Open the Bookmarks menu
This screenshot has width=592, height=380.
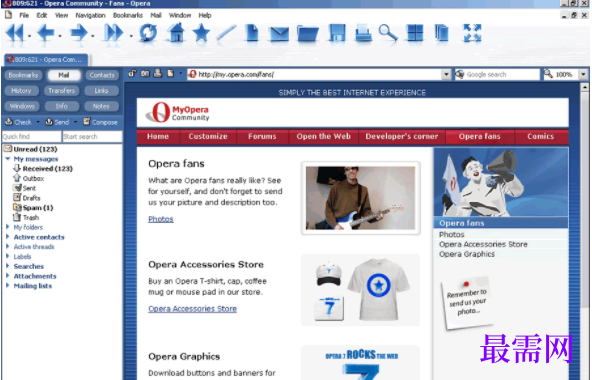click(128, 15)
